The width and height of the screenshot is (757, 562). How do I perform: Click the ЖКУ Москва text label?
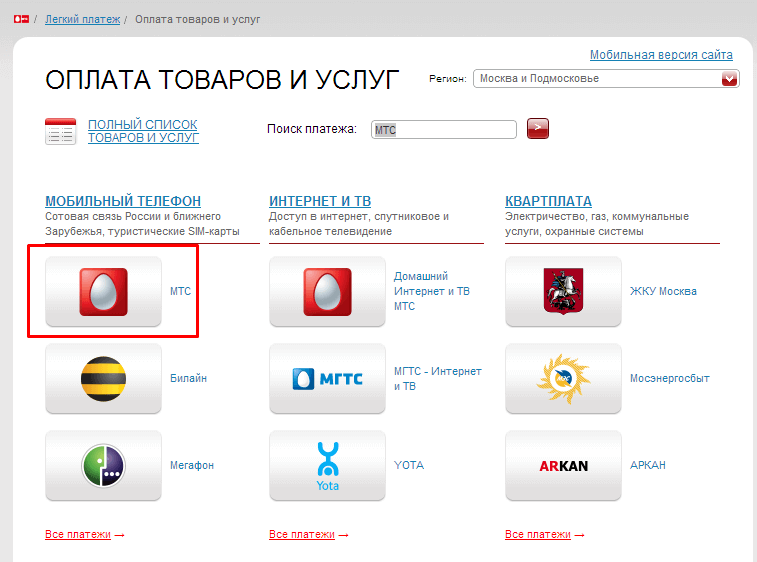[663, 292]
